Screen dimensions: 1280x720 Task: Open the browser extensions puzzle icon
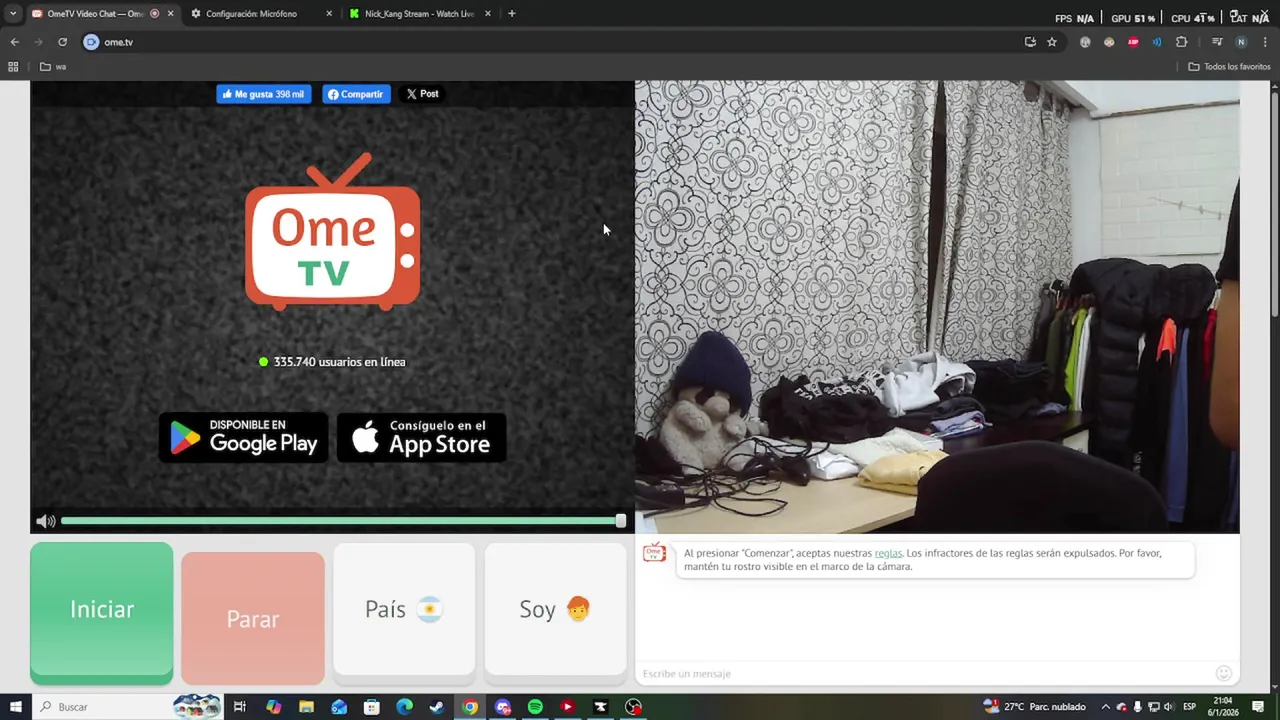click(1182, 42)
